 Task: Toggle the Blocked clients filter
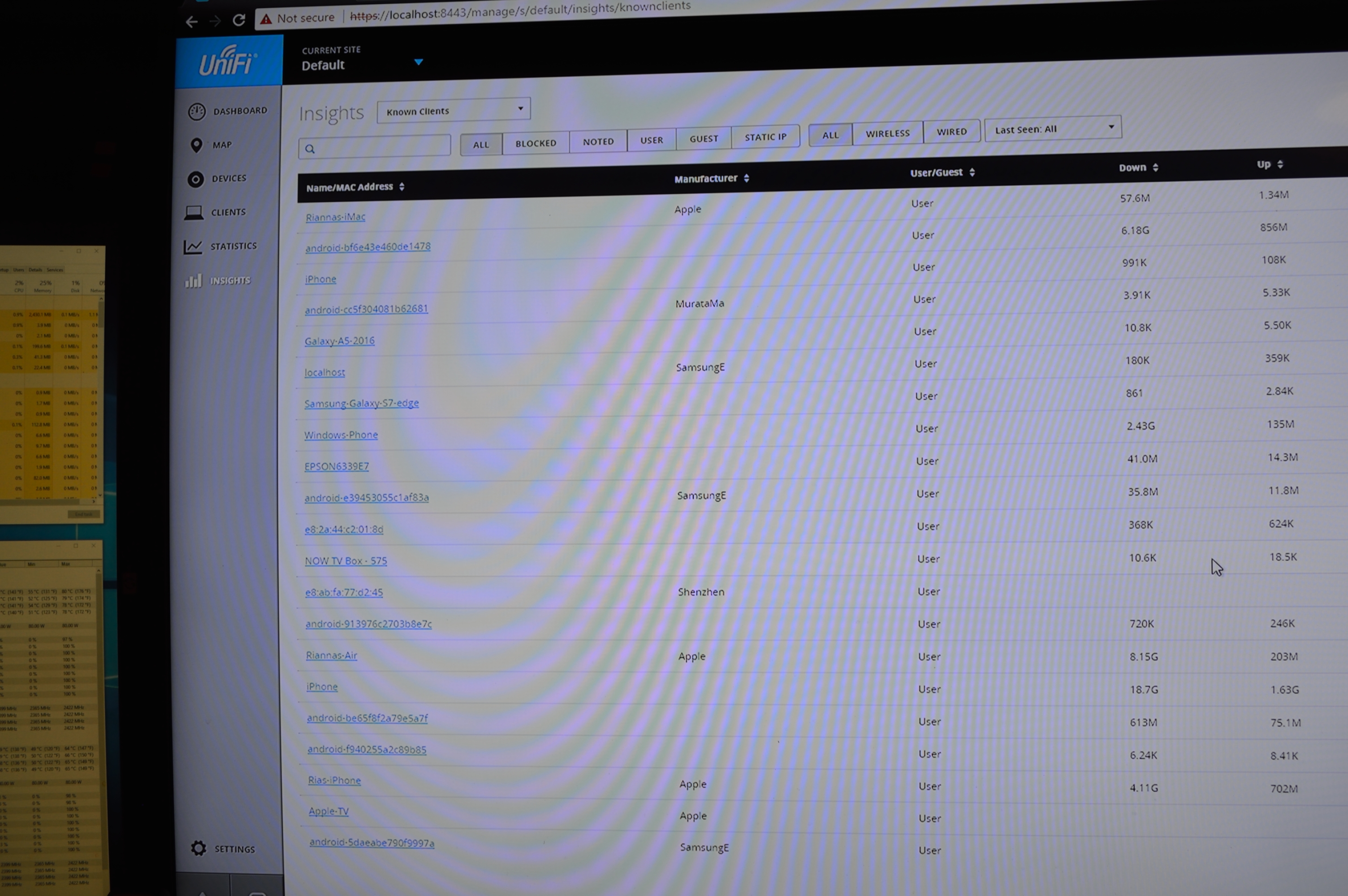pyautogui.click(x=536, y=143)
